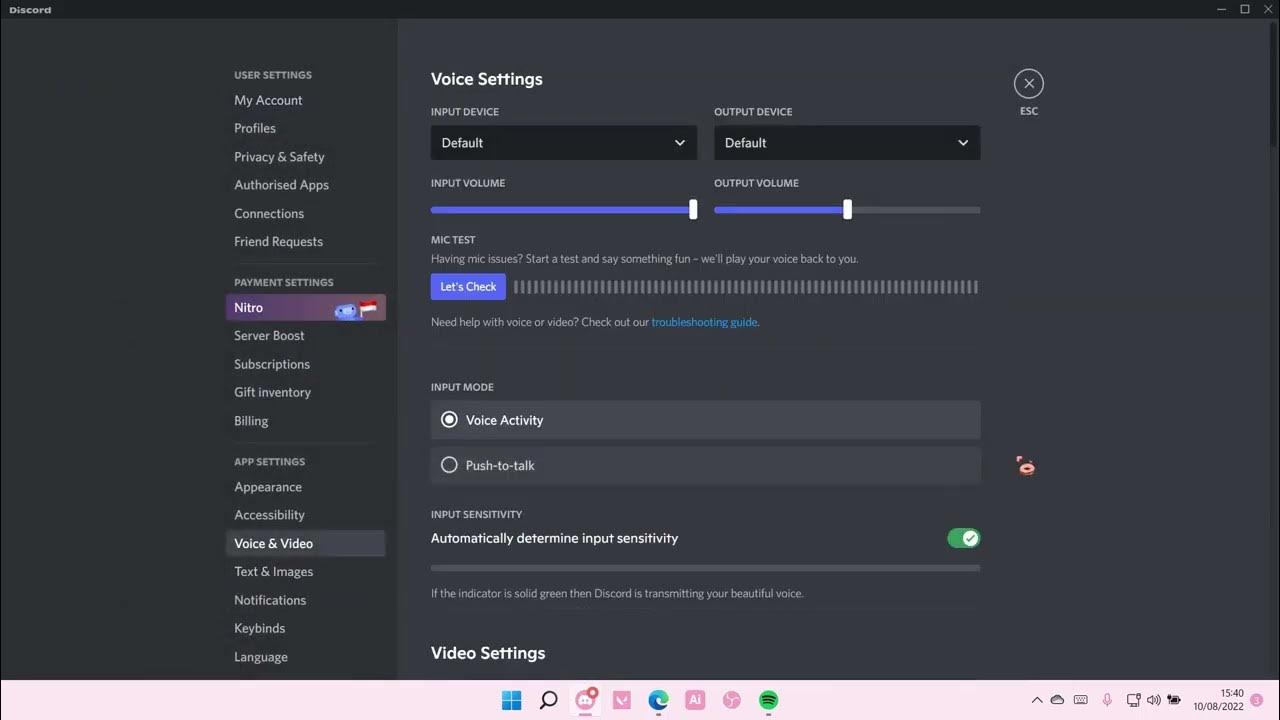Click speaker volume tray icon
1280x720 pixels.
(1153, 700)
